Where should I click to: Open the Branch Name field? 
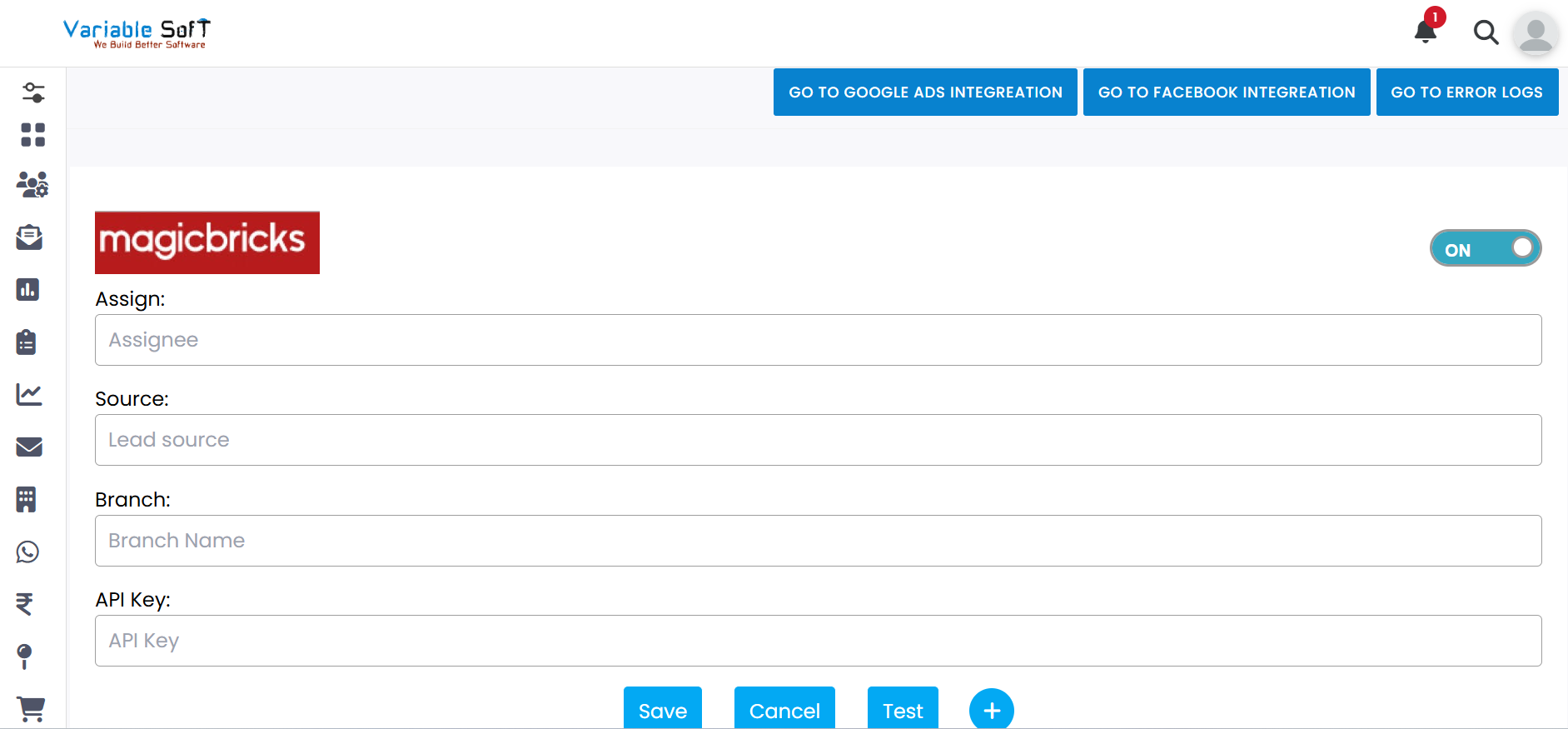[818, 541]
